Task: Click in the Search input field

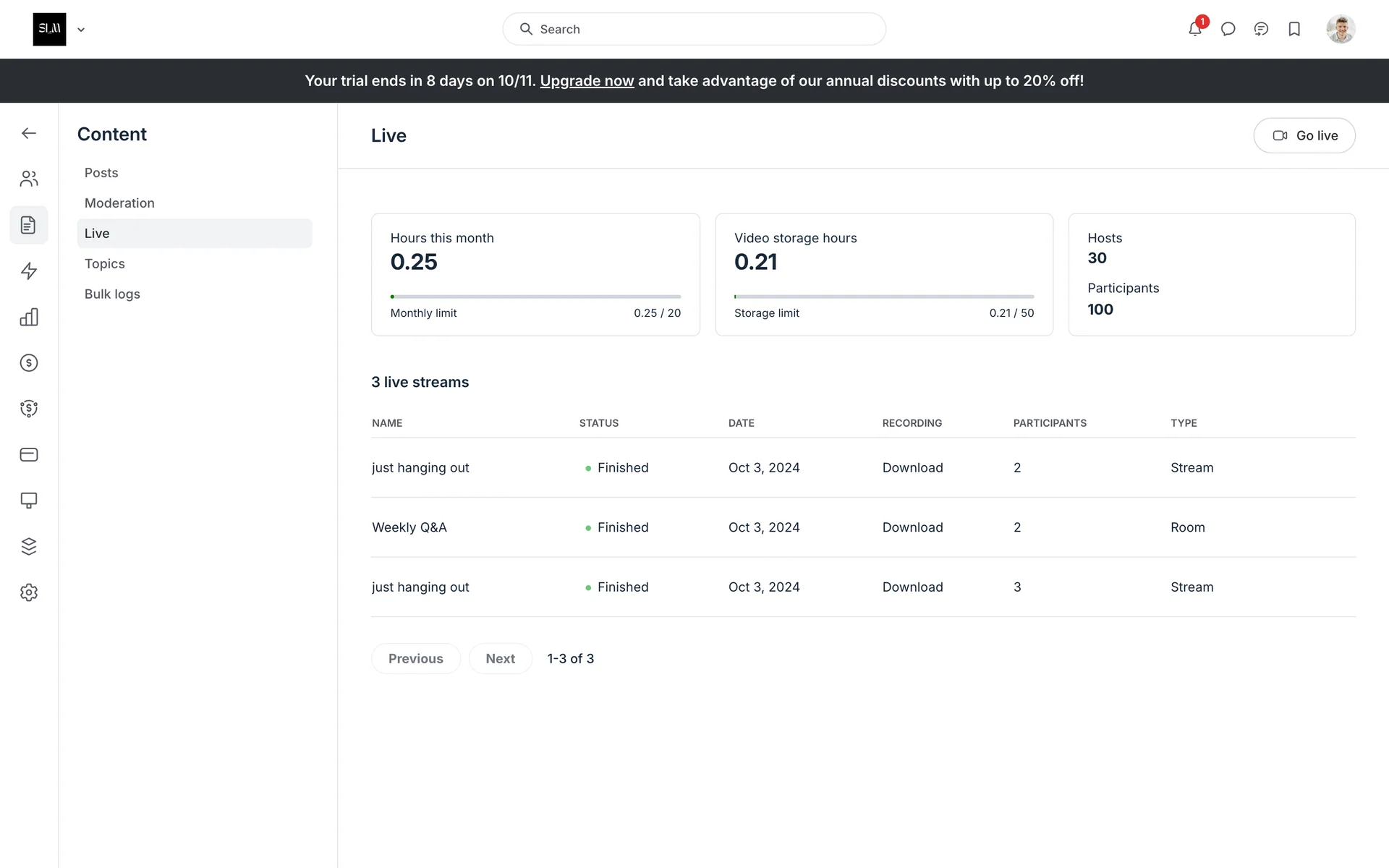Action: pyautogui.click(x=694, y=29)
